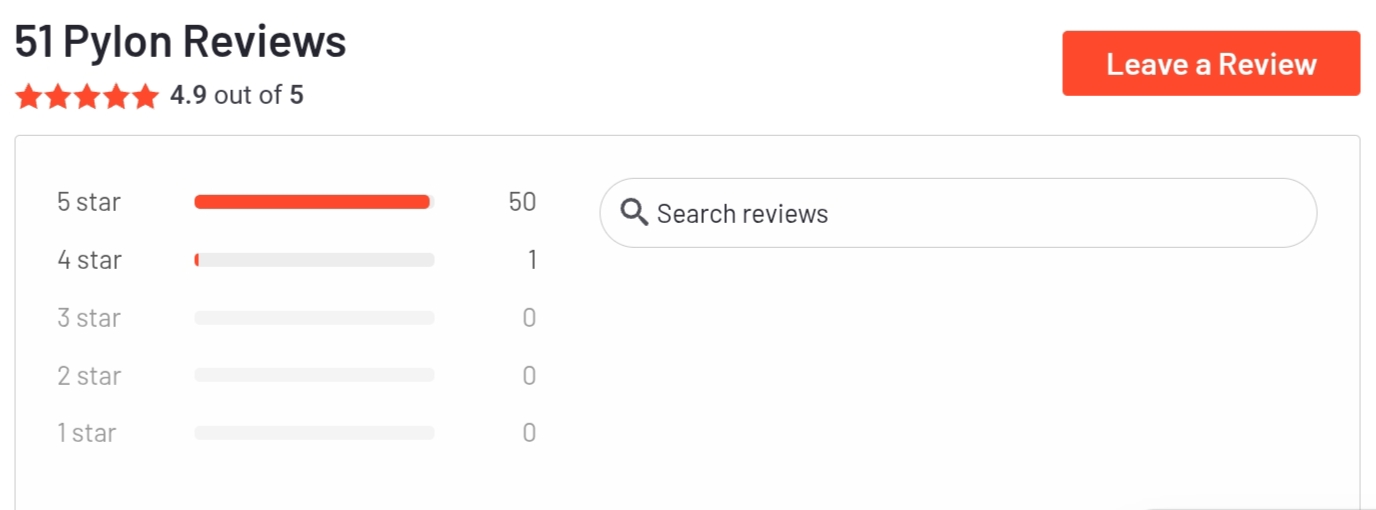
Task: Click the 0 count beside 3 star
Action: point(529,318)
